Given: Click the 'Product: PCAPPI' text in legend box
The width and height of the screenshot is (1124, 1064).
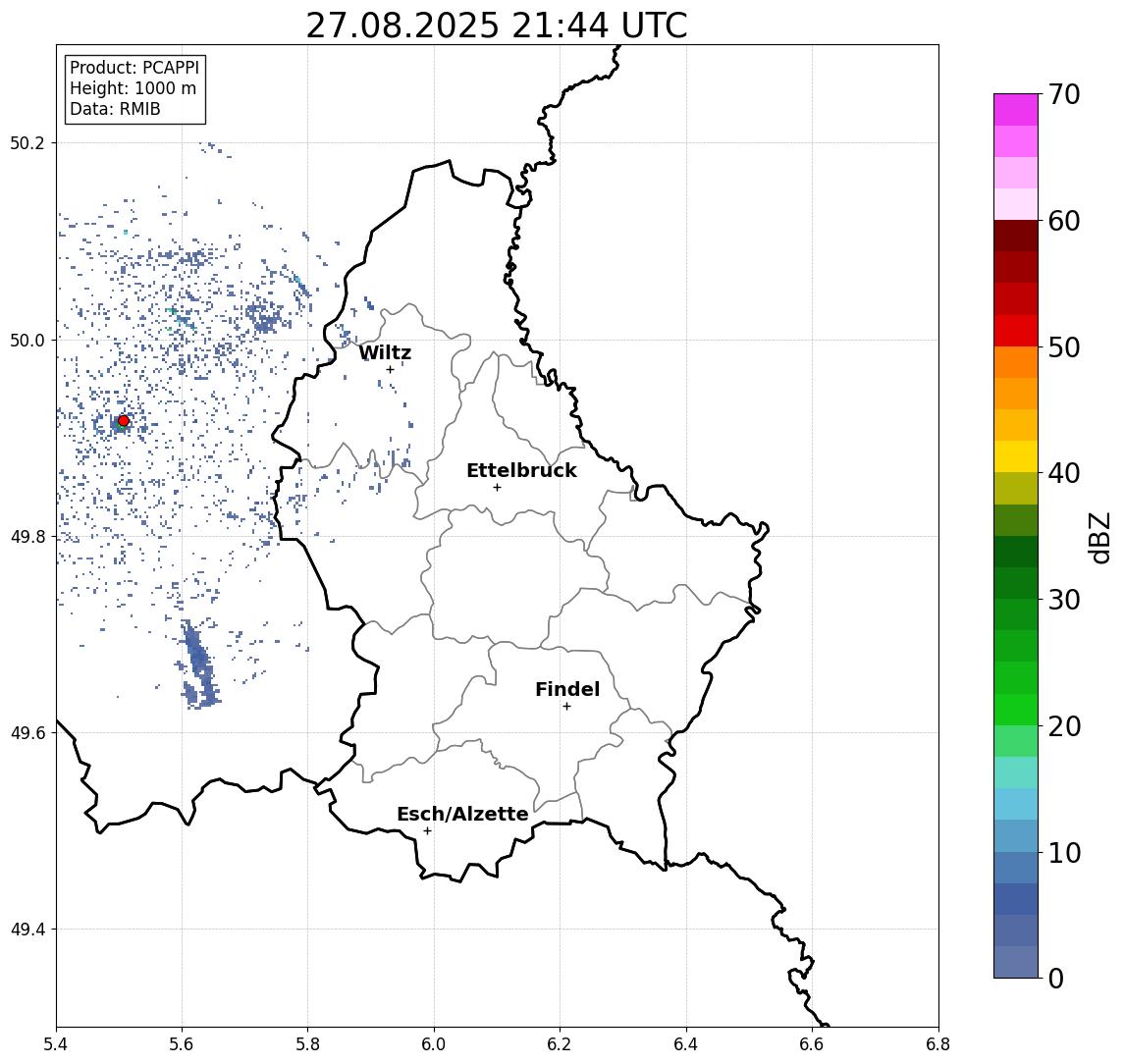Looking at the screenshot, I should tap(134, 68).
